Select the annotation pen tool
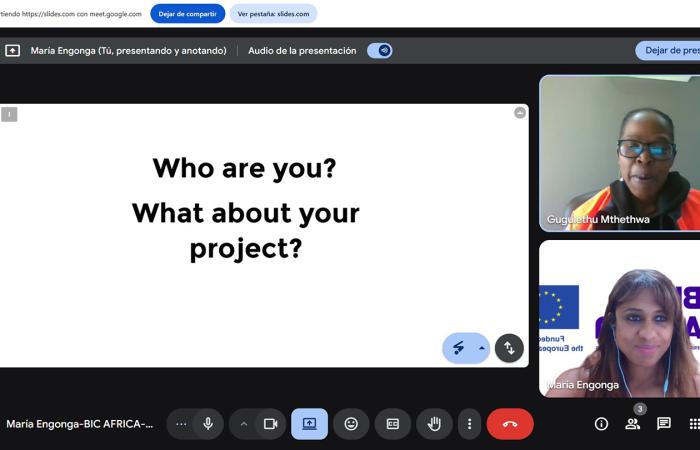Screen dimensions: 700x450 point(459,348)
